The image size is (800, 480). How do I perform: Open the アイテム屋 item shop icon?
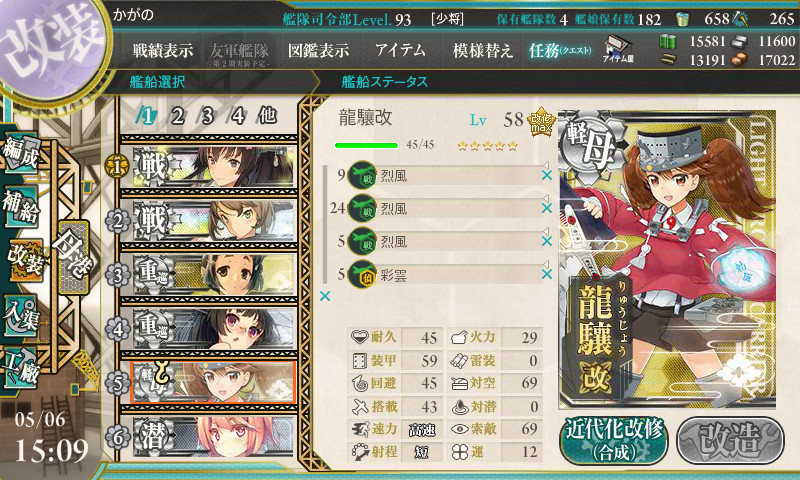click(x=618, y=49)
